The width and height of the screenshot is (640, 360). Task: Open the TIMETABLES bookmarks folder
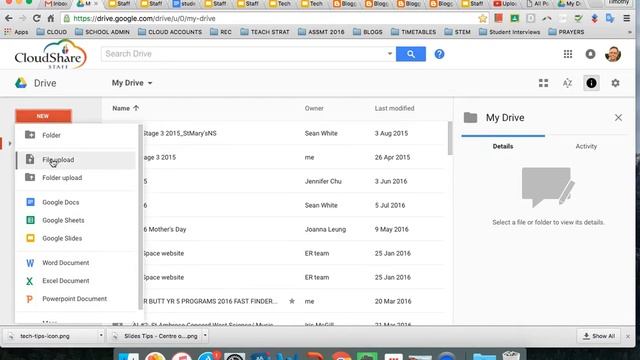coord(413,32)
